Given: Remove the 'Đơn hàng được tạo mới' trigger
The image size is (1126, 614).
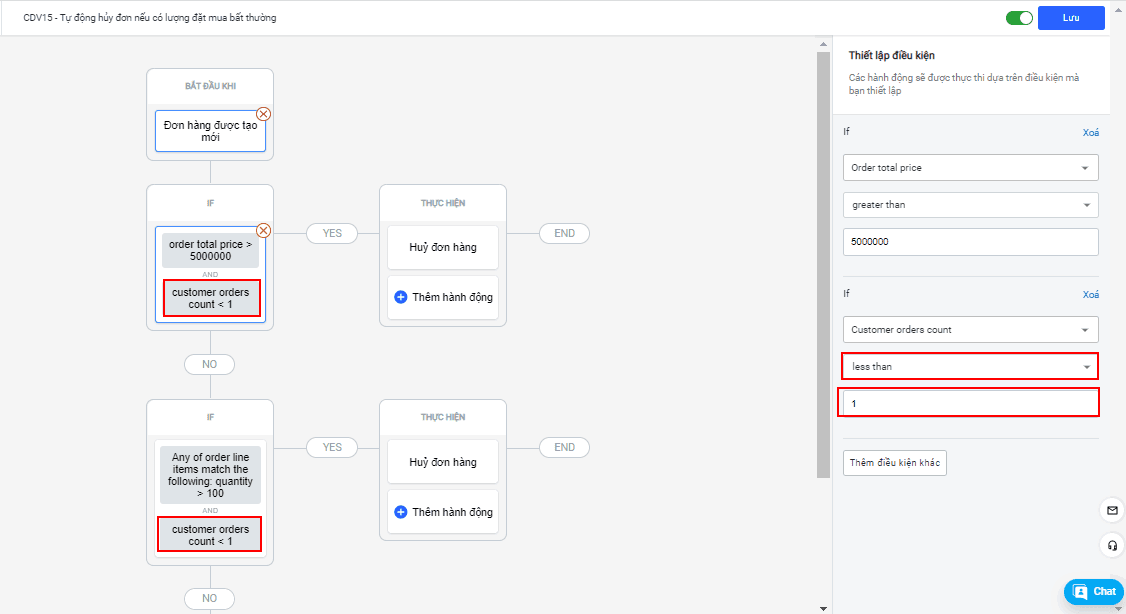Looking at the screenshot, I should tap(264, 114).
